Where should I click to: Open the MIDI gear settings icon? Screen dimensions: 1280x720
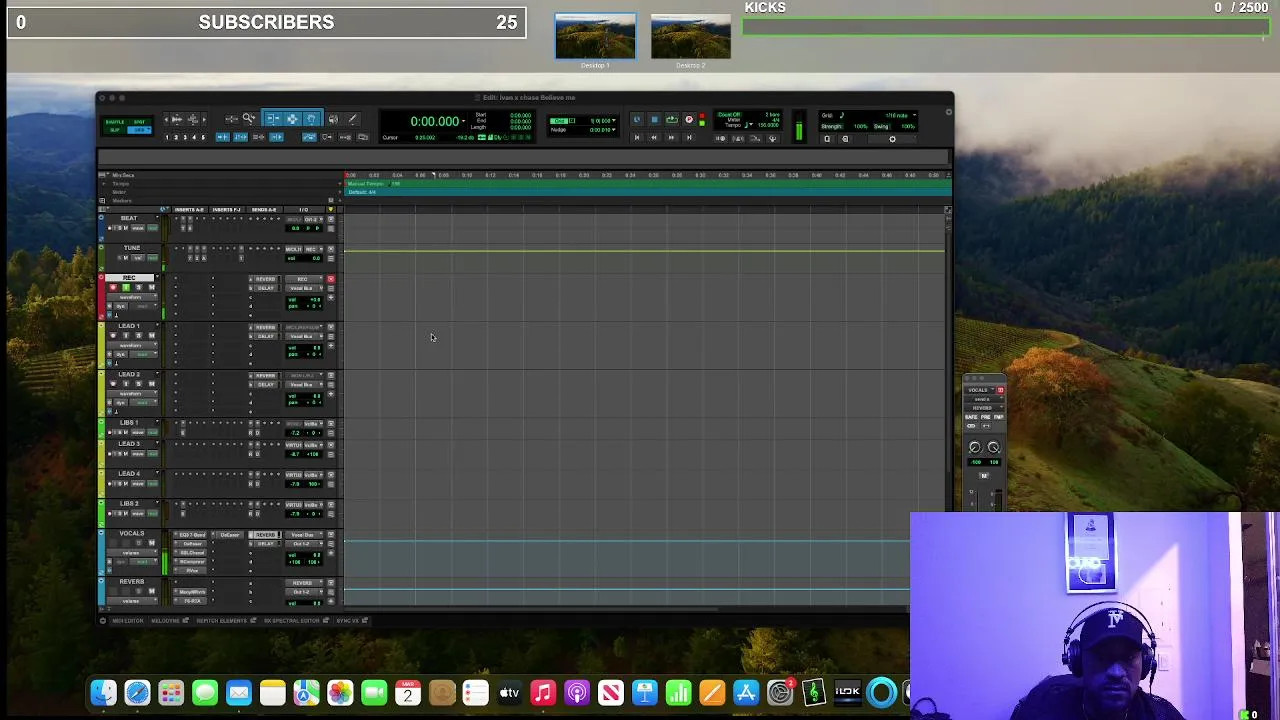[x=892, y=139]
